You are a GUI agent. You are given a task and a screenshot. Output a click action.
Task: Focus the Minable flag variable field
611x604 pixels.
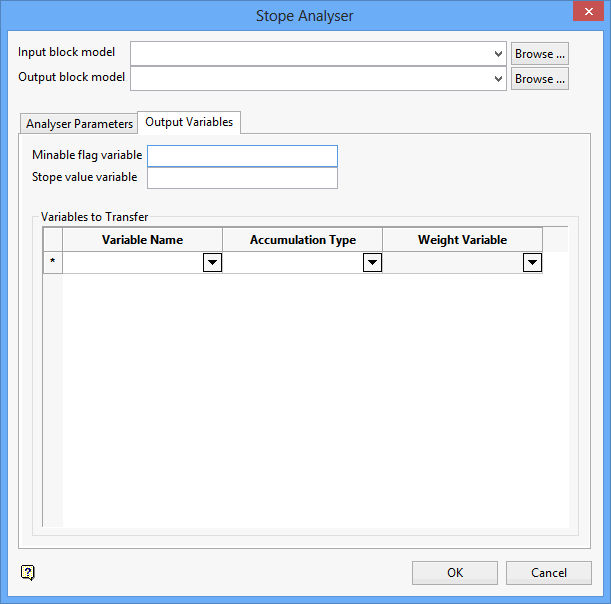pyautogui.click(x=242, y=156)
